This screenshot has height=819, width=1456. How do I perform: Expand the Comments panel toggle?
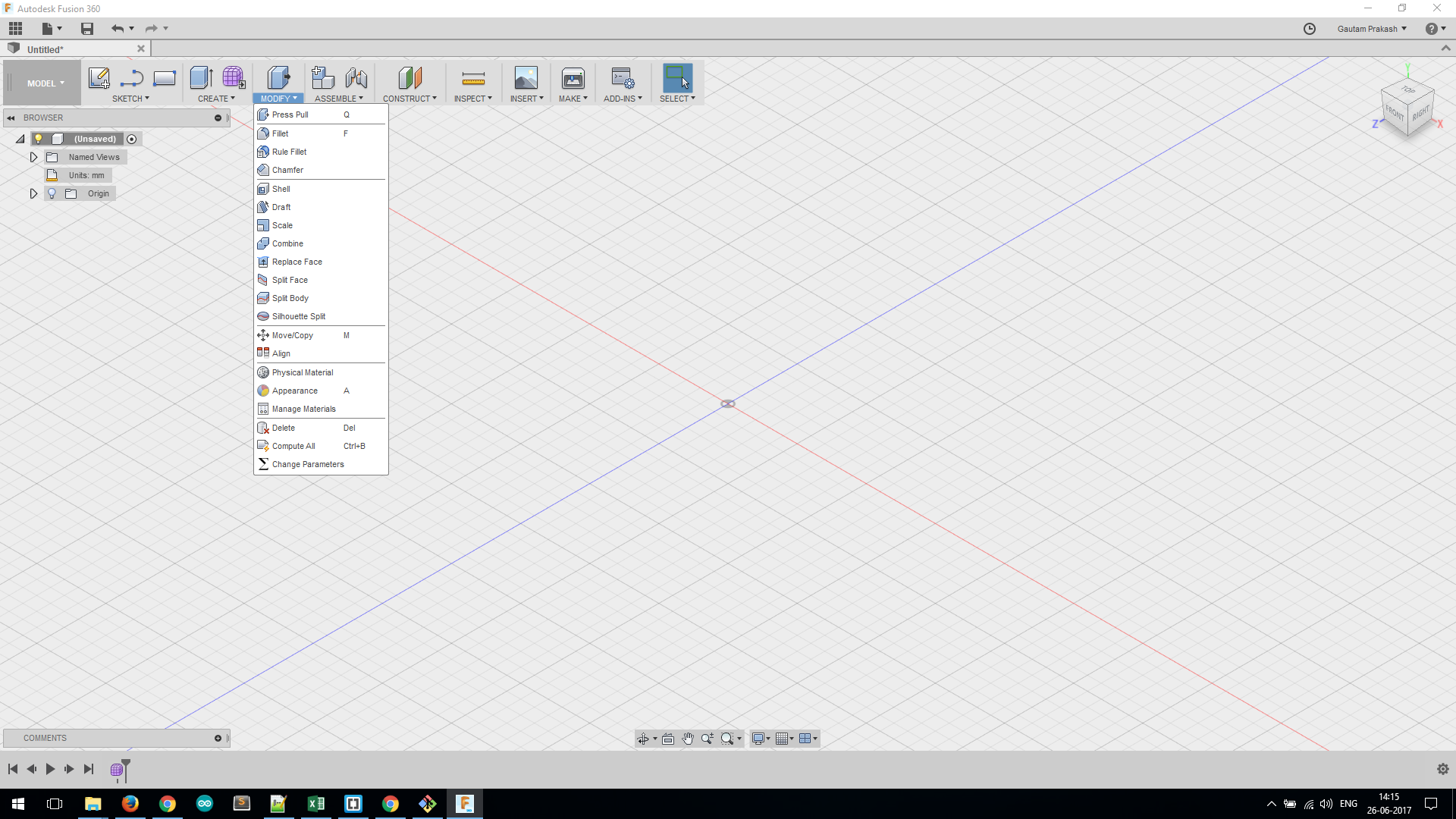[x=218, y=738]
